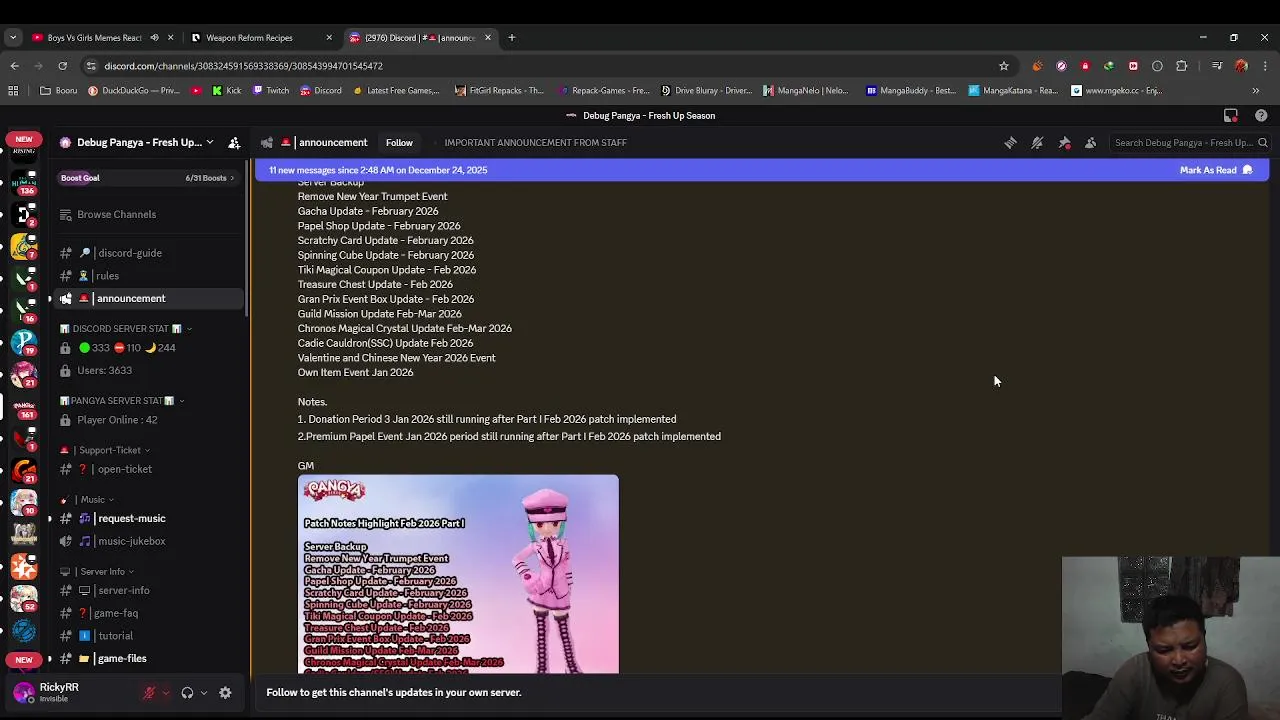This screenshot has height=720, width=1280.
Task: Click the Follow button
Action: point(399,143)
